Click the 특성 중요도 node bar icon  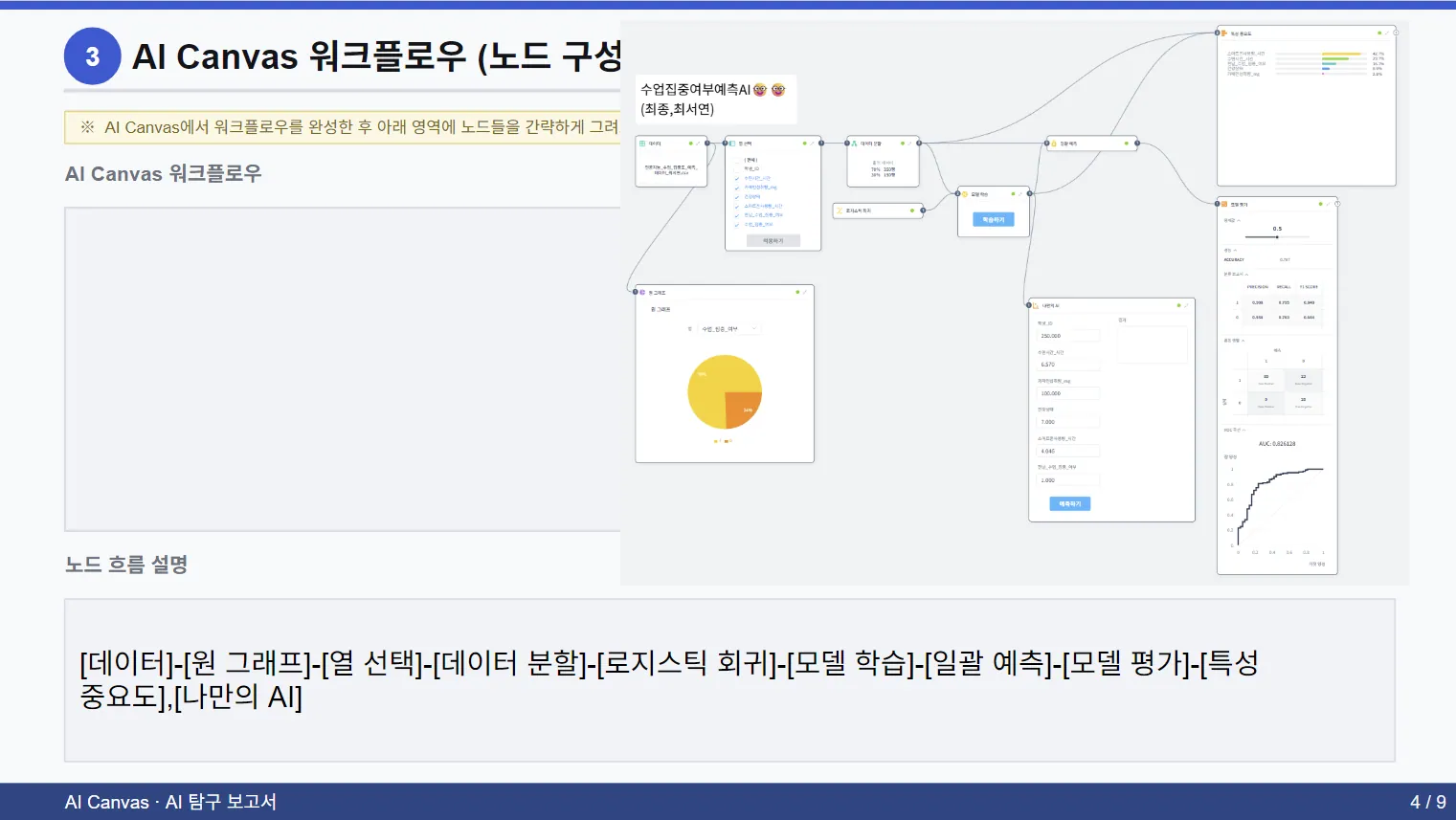click(x=1224, y=33)
